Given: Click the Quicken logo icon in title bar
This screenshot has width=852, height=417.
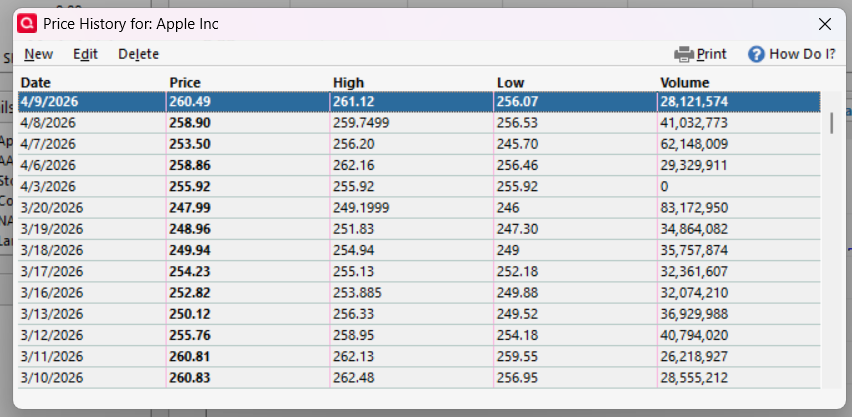Looking at the screenshot, I should pyautogui.click(x=27, y=24).
